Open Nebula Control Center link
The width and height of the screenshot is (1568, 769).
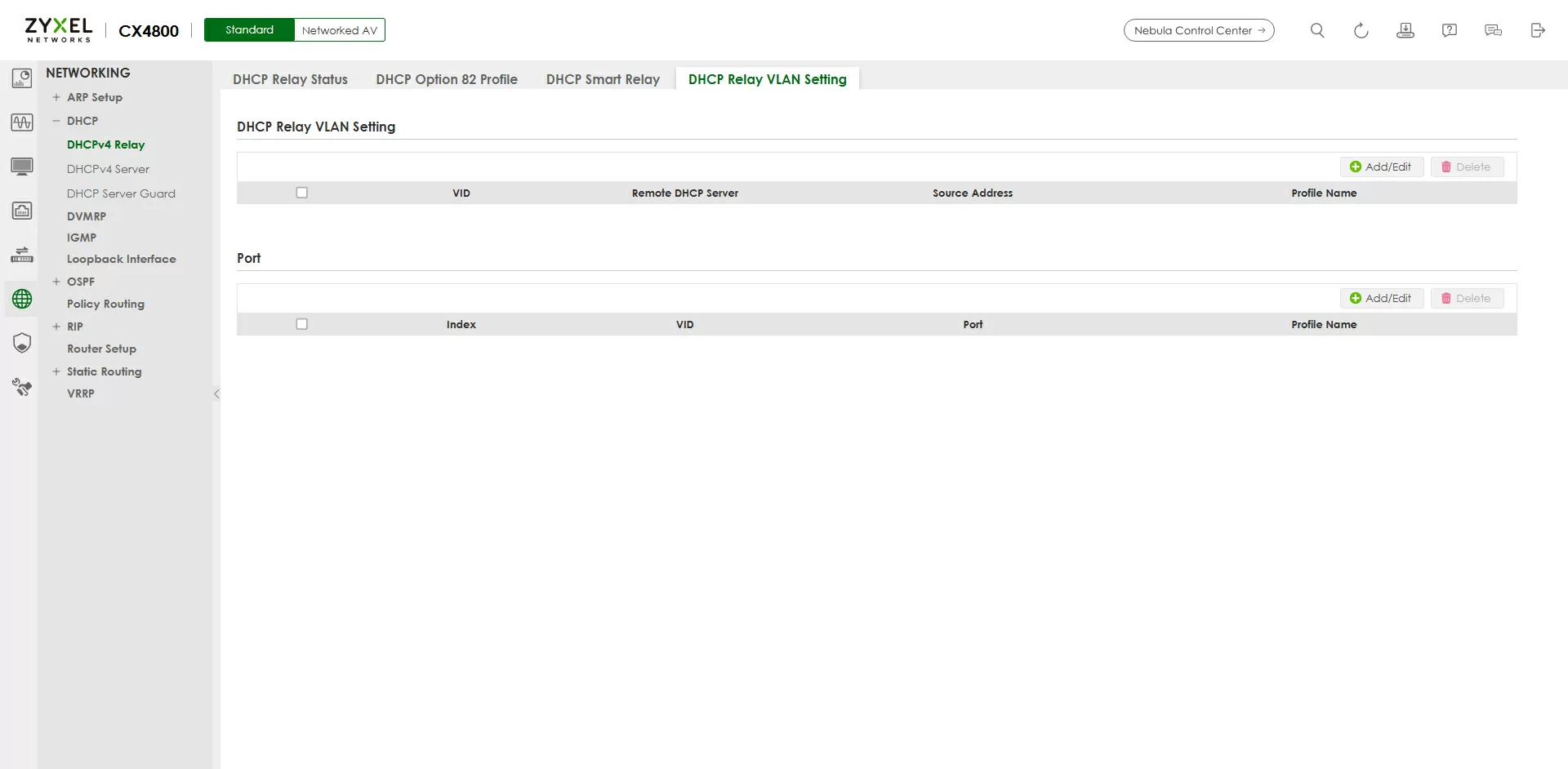coord(1198,30)
